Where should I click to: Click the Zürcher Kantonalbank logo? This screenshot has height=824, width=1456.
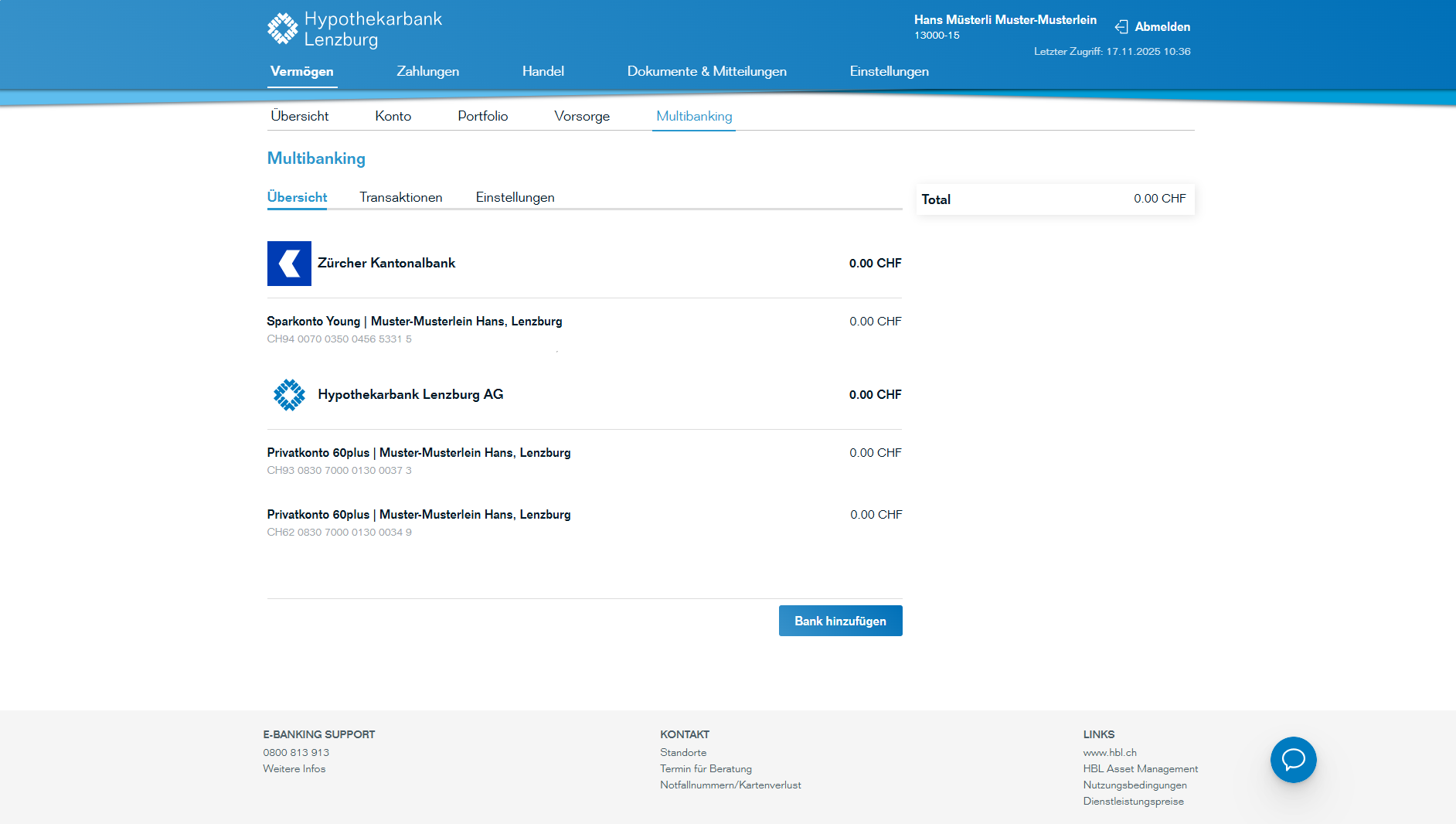(289, 264)
